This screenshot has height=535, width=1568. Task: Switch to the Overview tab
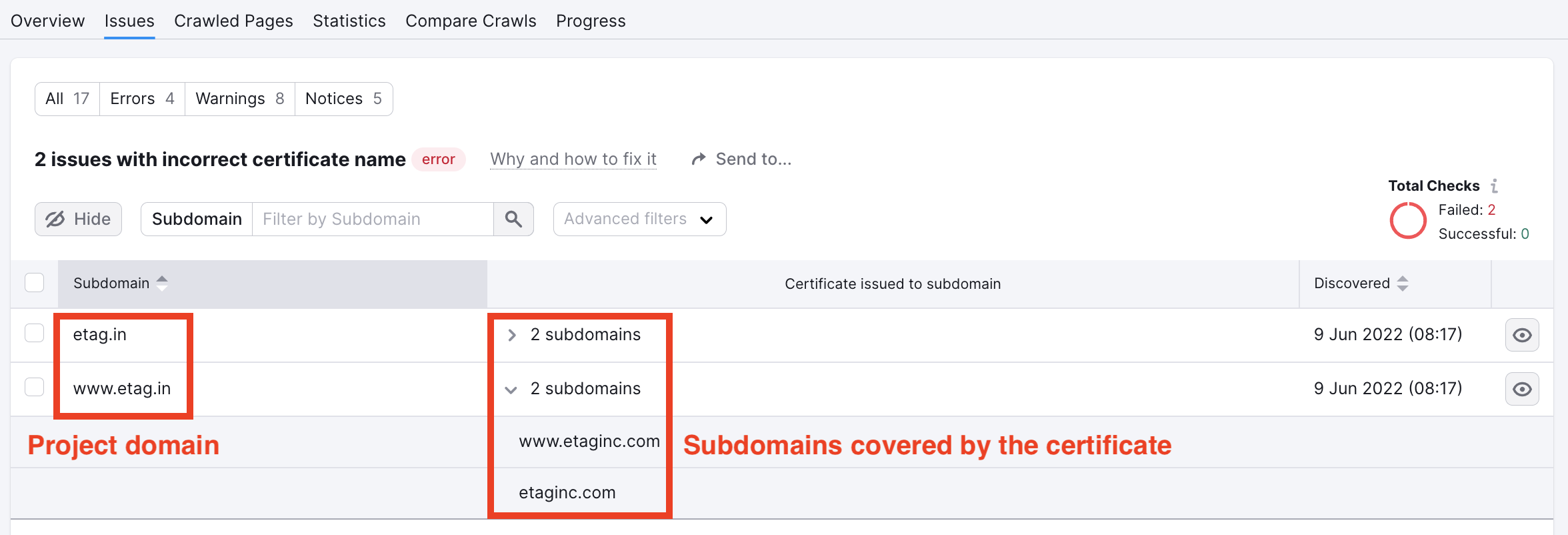47,21
